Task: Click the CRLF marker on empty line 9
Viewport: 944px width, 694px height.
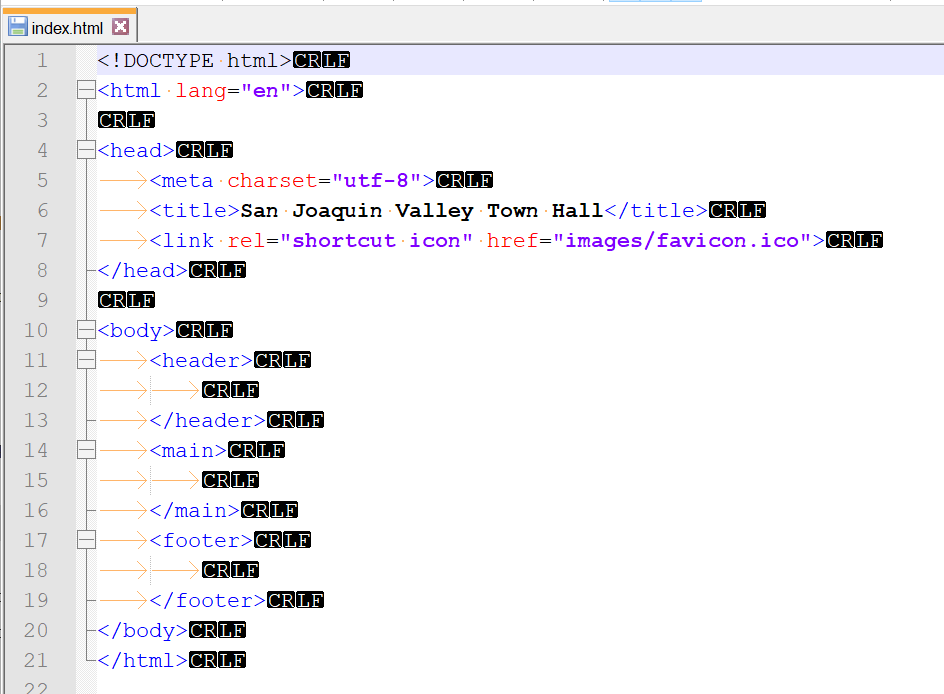Action: tap(126, 300)
